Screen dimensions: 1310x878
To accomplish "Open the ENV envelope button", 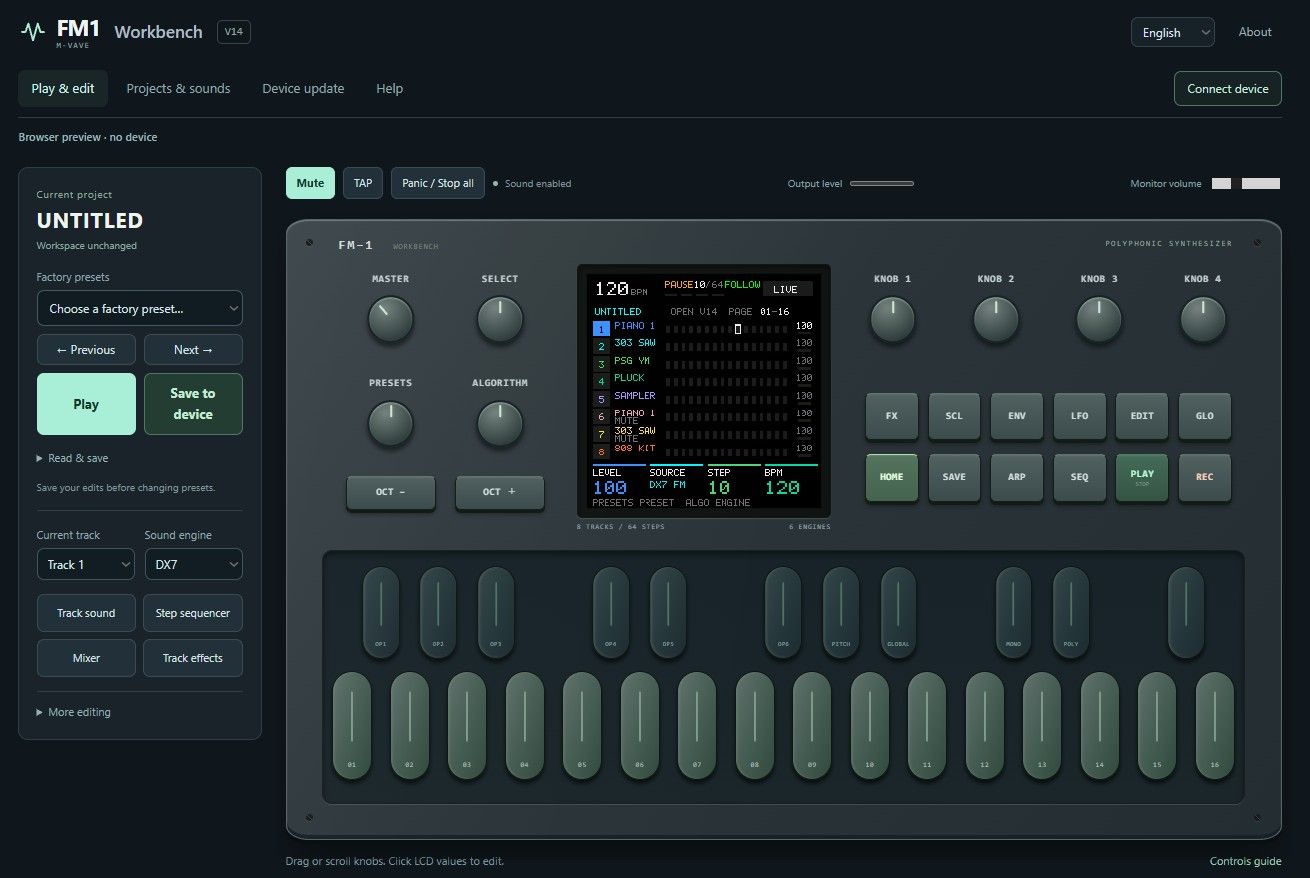I will pyautogui.click(x=1016, y=416).
